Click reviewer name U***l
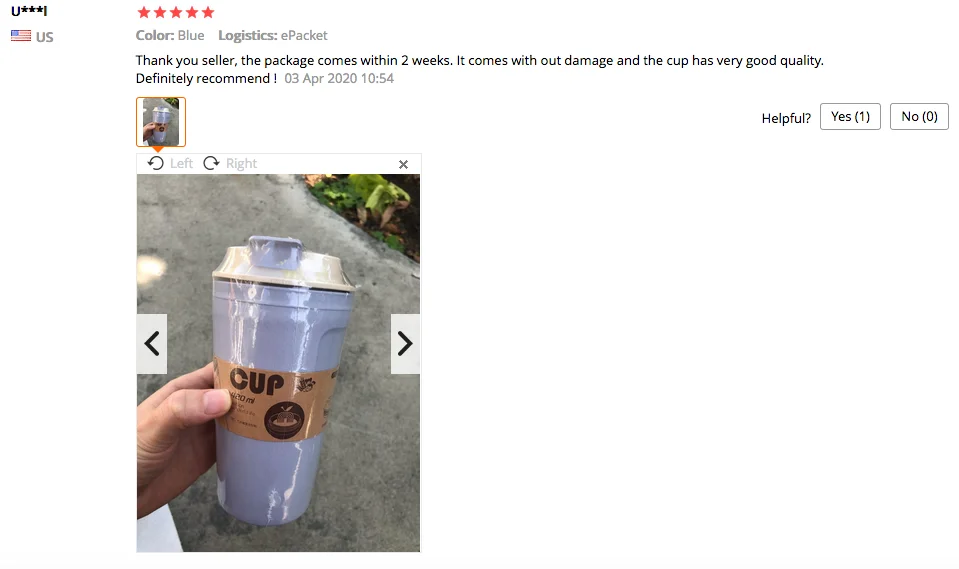959x569 pixels. click(29, 10)
